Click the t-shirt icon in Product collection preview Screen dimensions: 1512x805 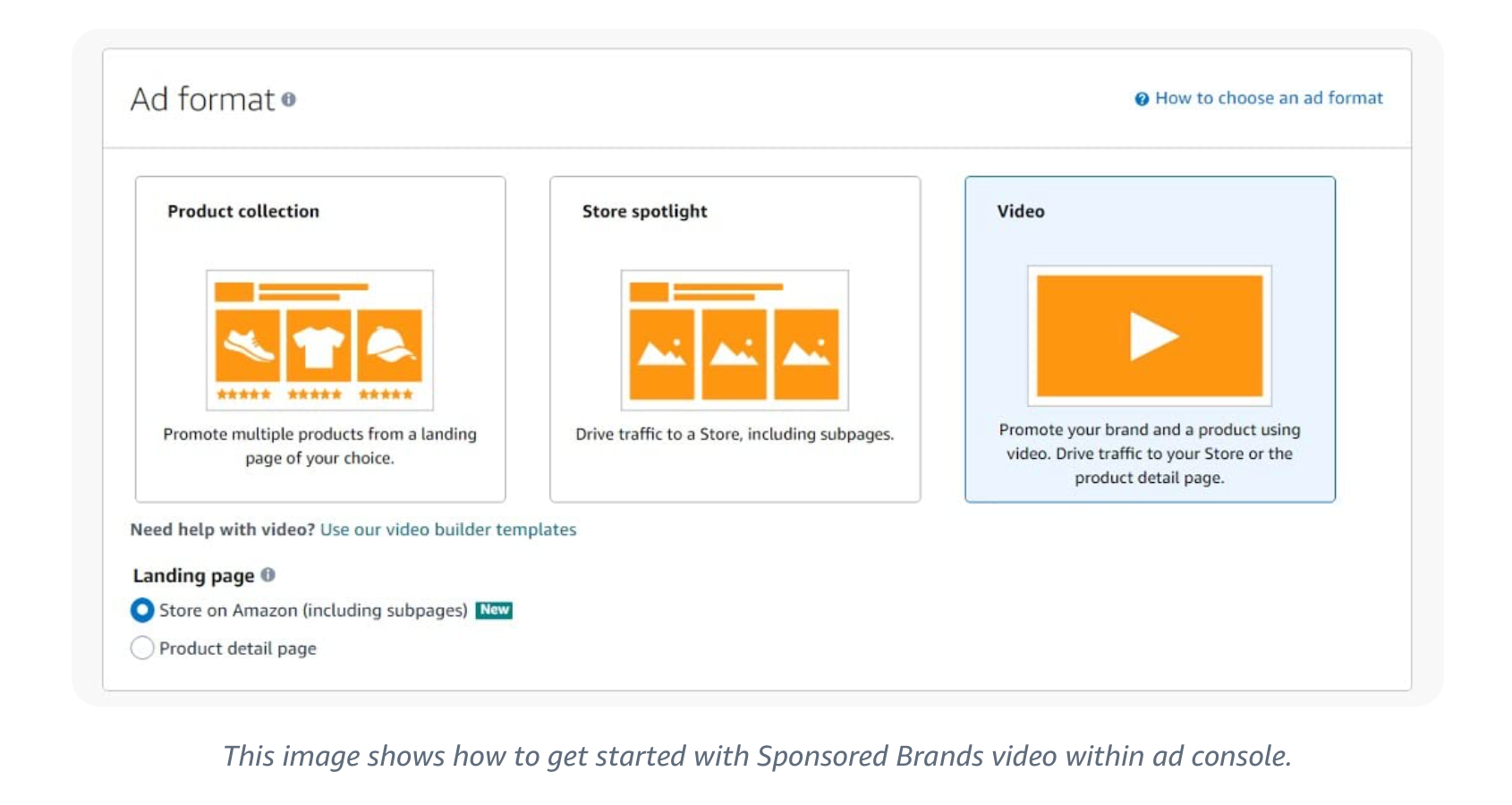[x=320, y=344]
